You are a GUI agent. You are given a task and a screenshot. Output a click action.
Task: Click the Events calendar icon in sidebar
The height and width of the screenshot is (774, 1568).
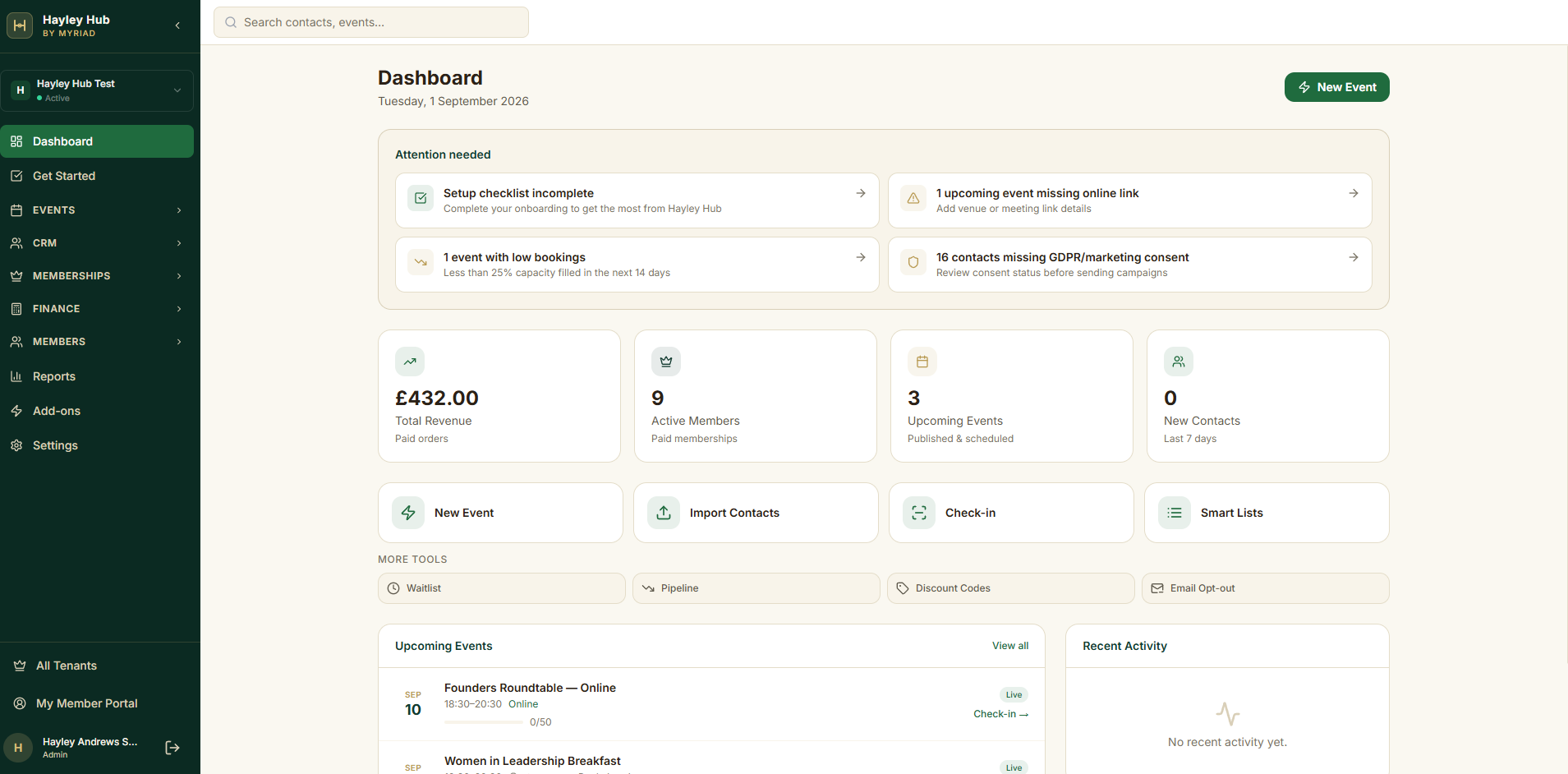pos(16,210)
